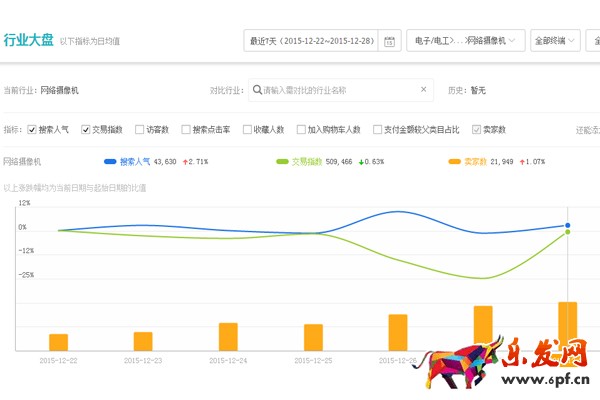Check the 收藏人数 indicator
The width and height of the screenshot is (600, 400).
click(246, 130)
